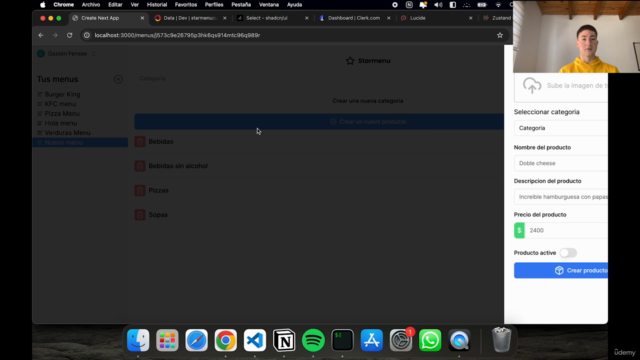Click the upload cloud image icon
Screen dimensions: 640x360
pos(532,86)
